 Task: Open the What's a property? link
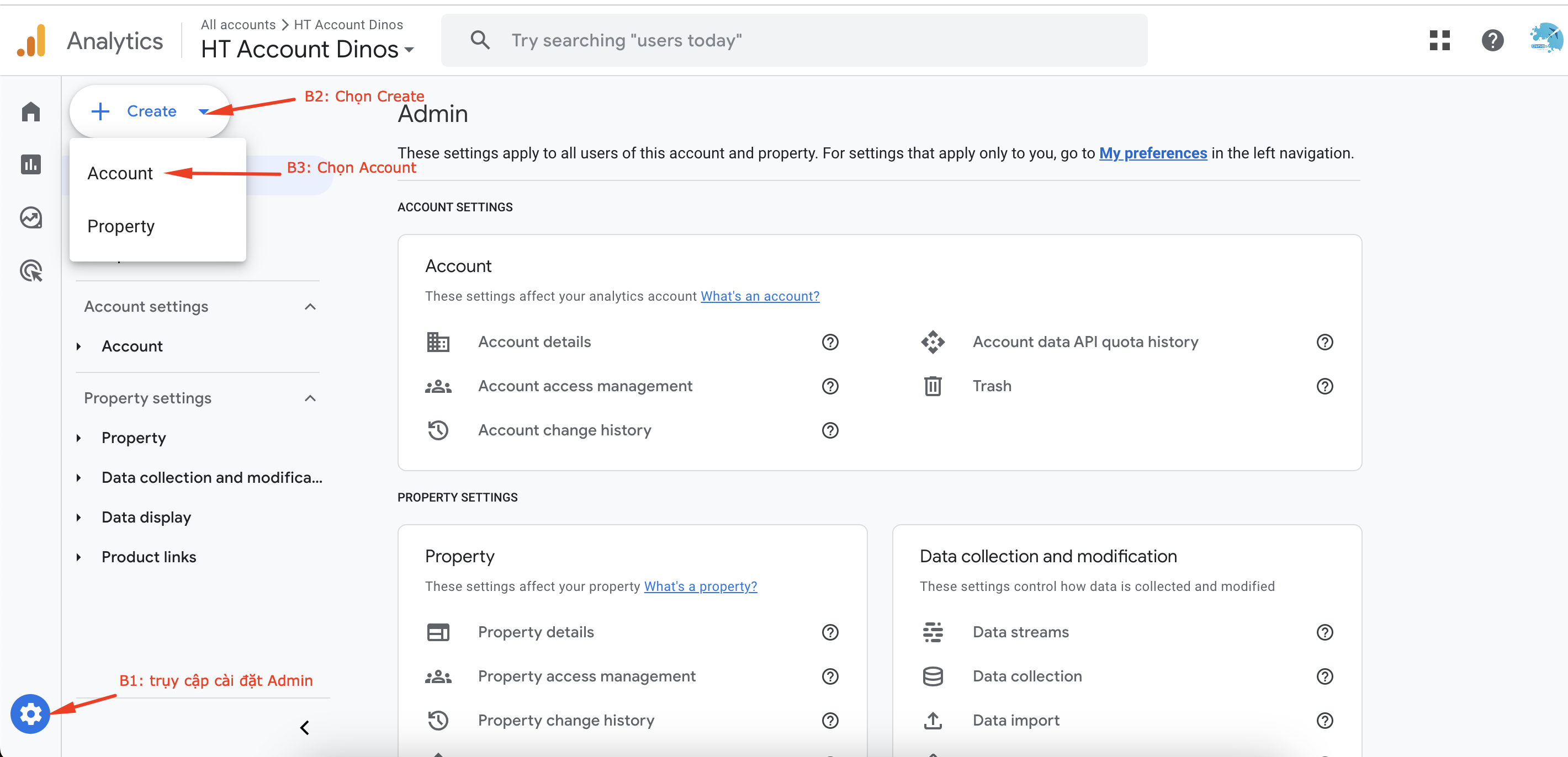701,587
